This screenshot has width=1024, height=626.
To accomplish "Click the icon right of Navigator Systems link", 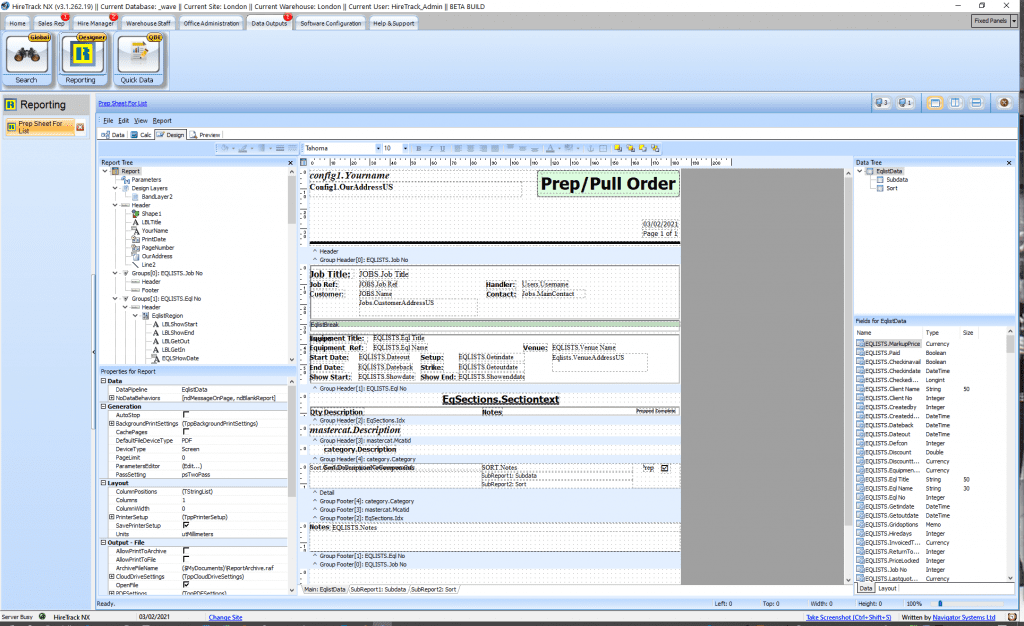I will tap(1012, 617).
